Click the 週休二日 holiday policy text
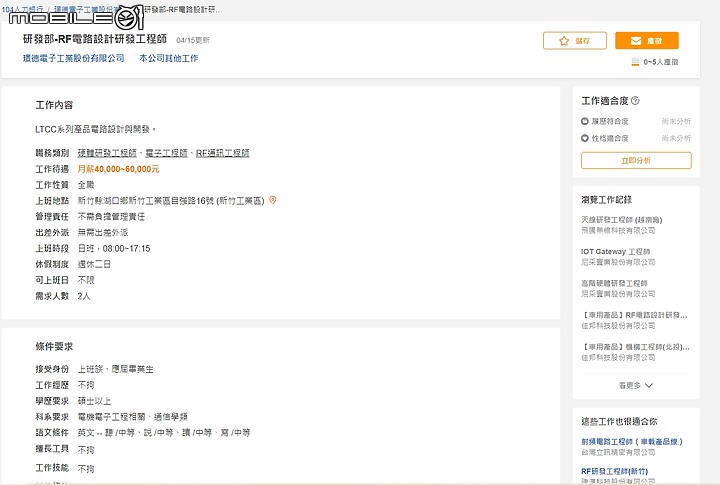Viewport: 720px width, 485px height. 94,265
